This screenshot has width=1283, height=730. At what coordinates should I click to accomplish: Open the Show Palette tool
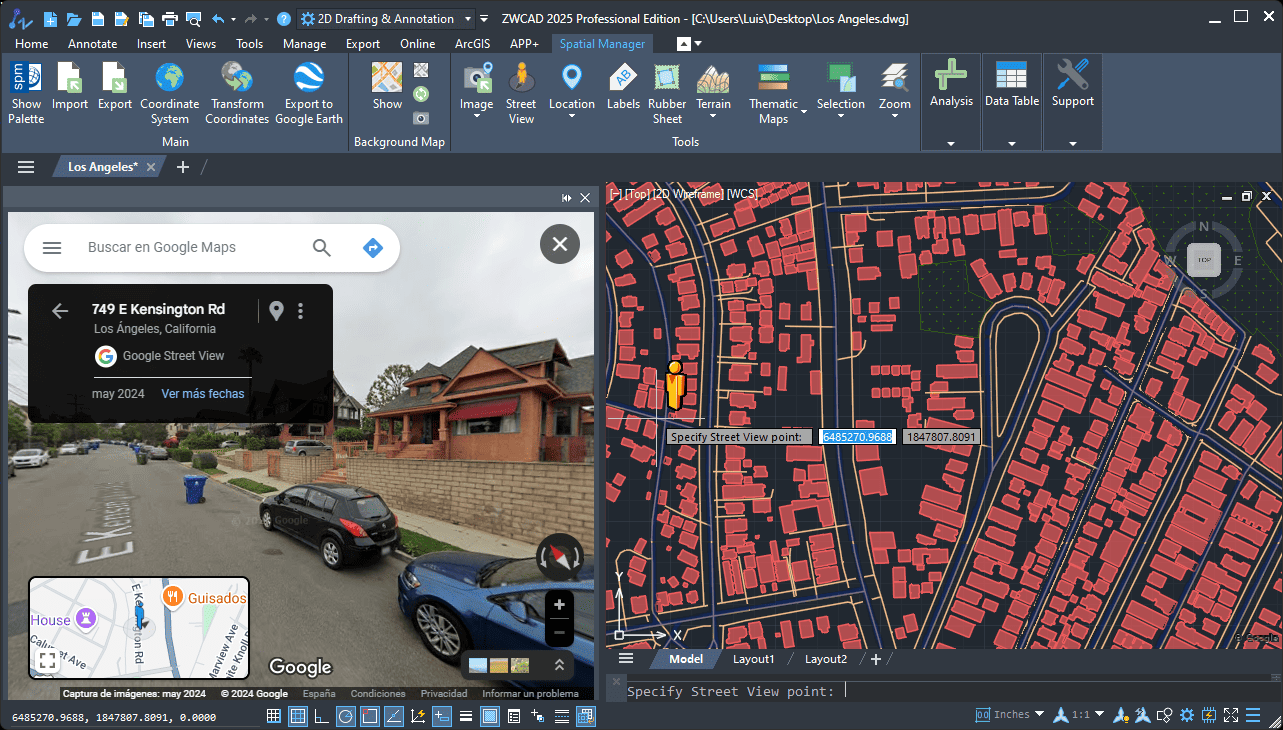click(26, 93)
